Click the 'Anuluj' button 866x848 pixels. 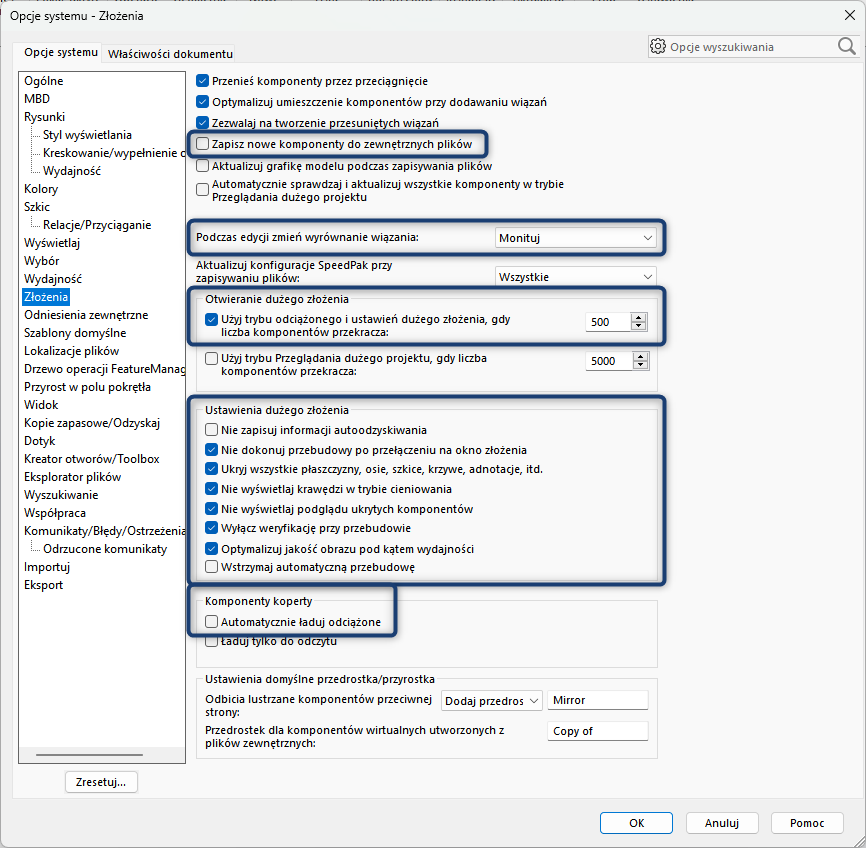tap(721, 823)
